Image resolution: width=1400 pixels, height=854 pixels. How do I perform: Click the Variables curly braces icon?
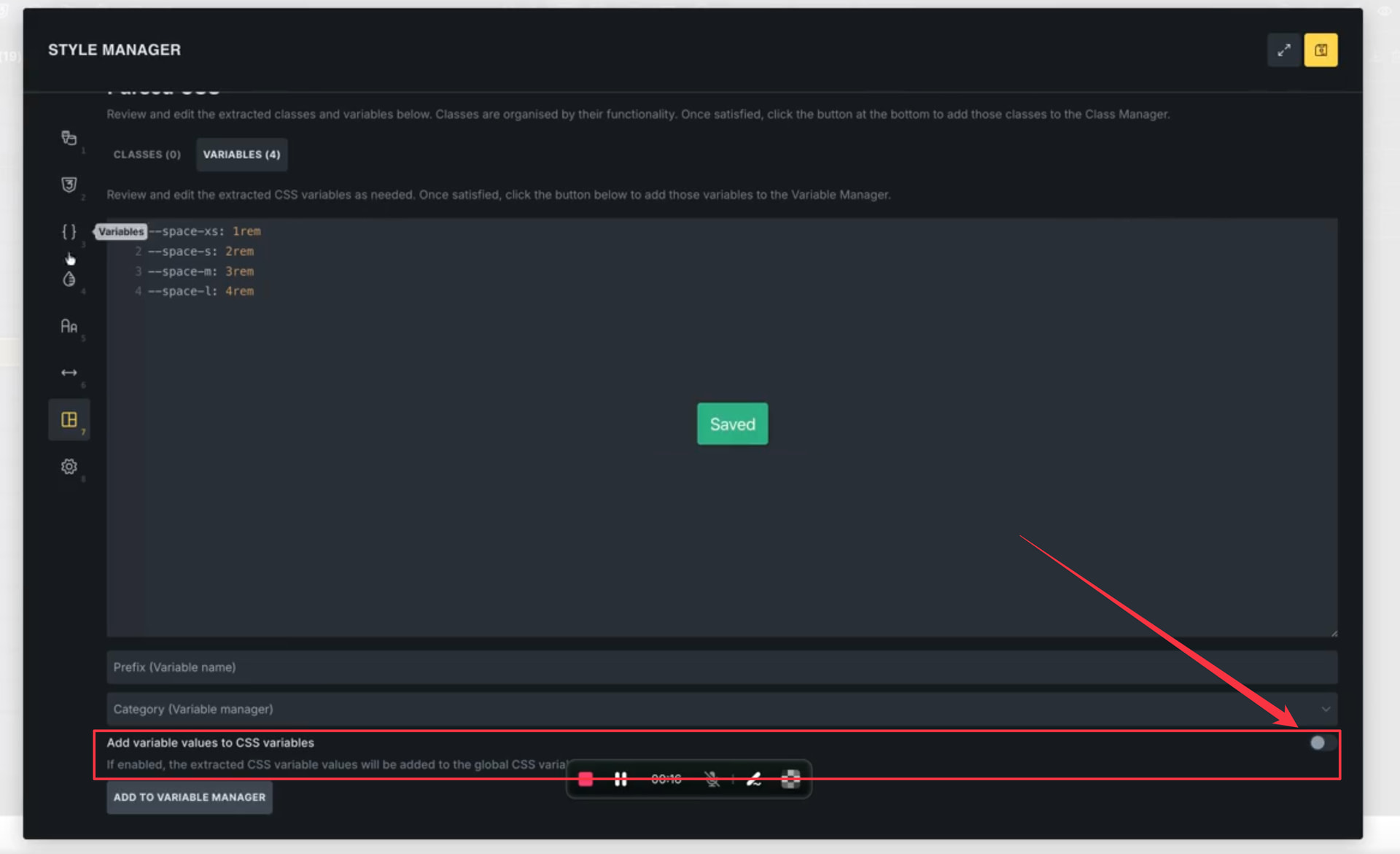(69, 231)
